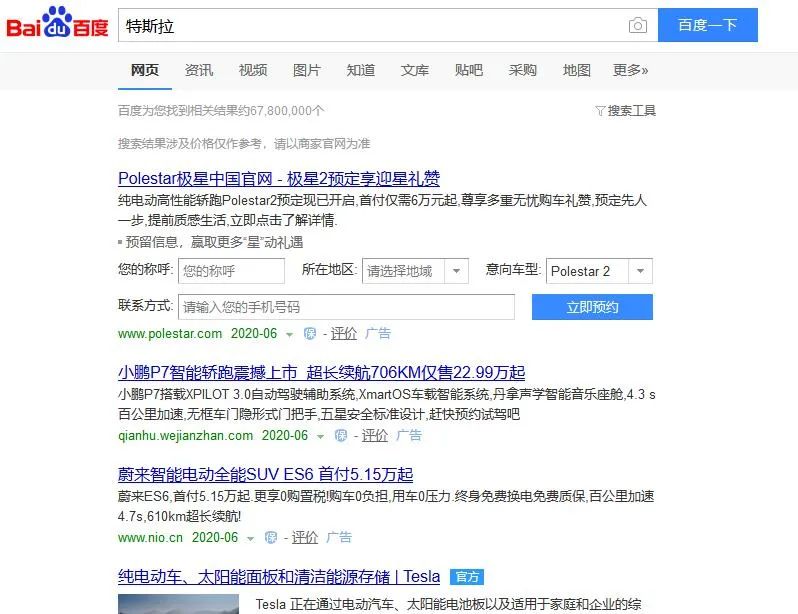Click 评价 link in www.nio.cn result
The width and height of the screenshot is (798, 614).
(305, 537)
